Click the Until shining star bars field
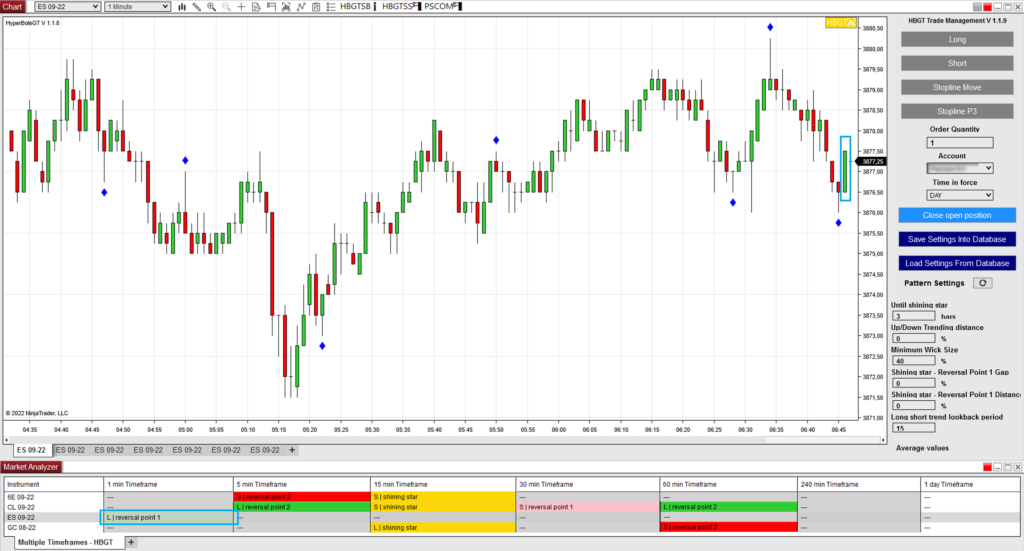The width and height of the screenshot is (1024, 551). [x=914, y=316]
